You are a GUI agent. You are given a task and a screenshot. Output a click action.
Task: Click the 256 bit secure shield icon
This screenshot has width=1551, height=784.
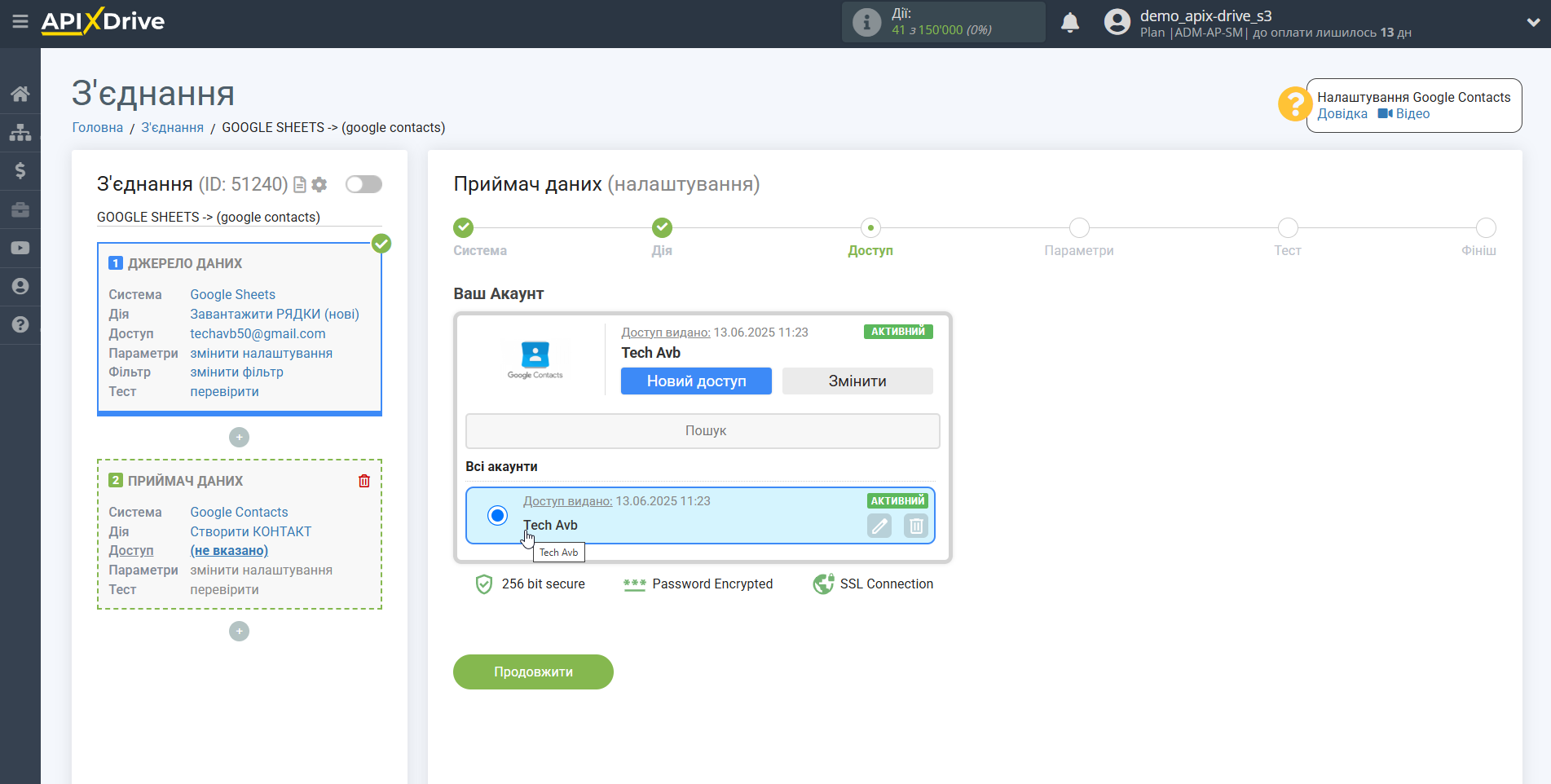coord(484,584)
